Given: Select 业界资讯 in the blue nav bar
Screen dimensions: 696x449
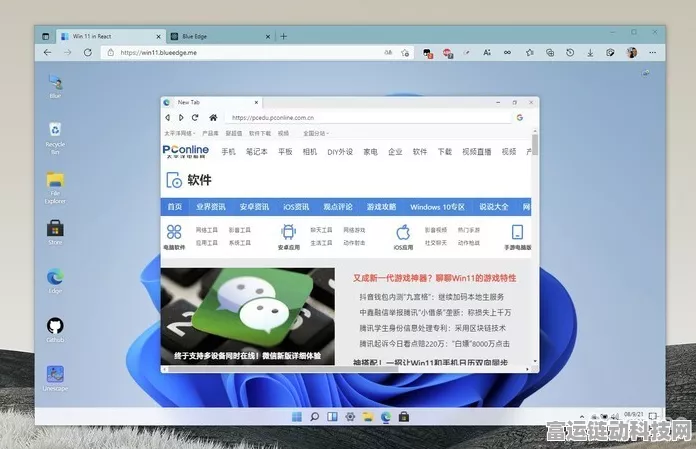Looking at the screenshot, I should tap(211, 207).
